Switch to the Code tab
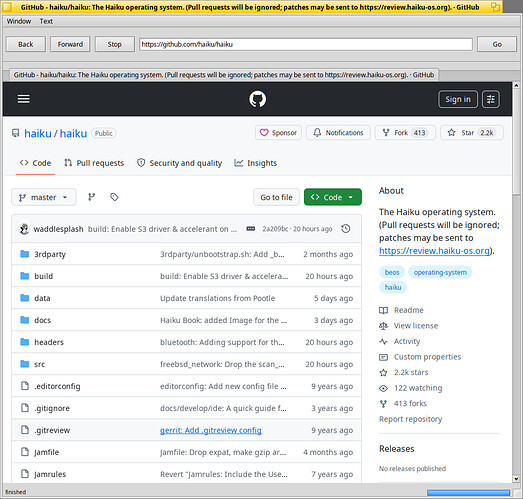The height and width of the screenshot is (499, 523). [x=35, y=163]
